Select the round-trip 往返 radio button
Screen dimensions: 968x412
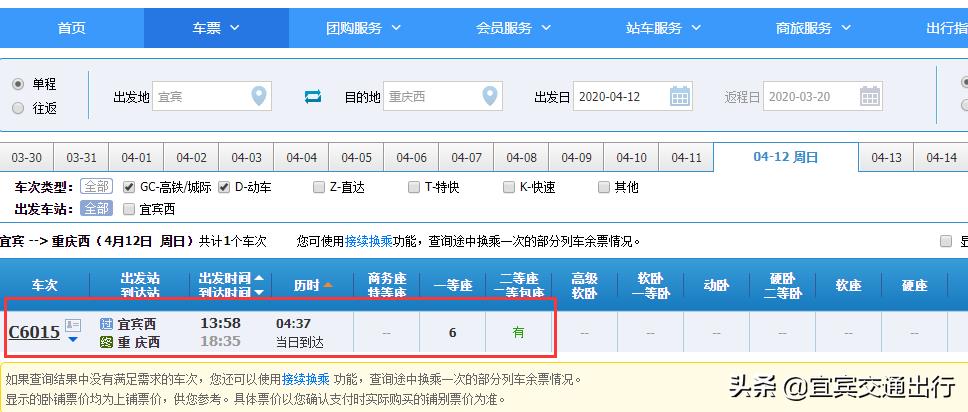coord(18,108)
